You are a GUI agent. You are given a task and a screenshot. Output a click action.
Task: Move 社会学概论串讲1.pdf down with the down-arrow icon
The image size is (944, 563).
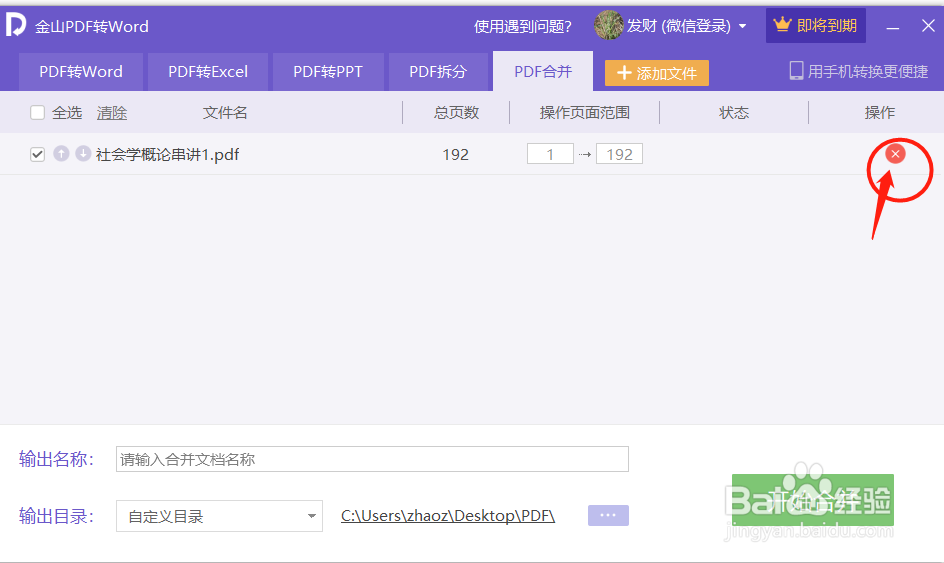point(83,154)
